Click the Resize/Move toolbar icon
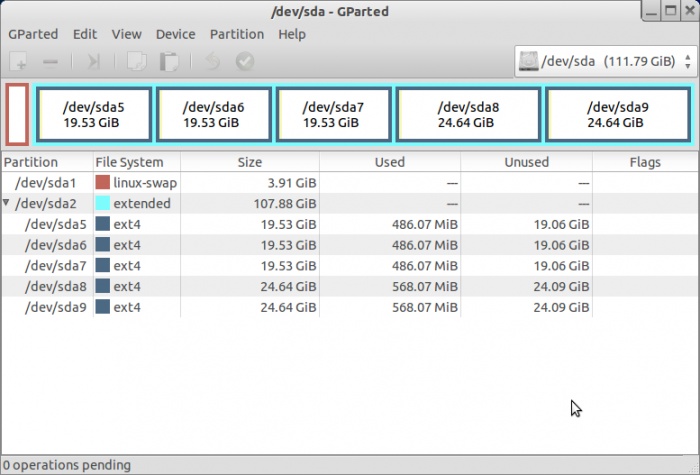700x475 pixels. pos(93,62)
